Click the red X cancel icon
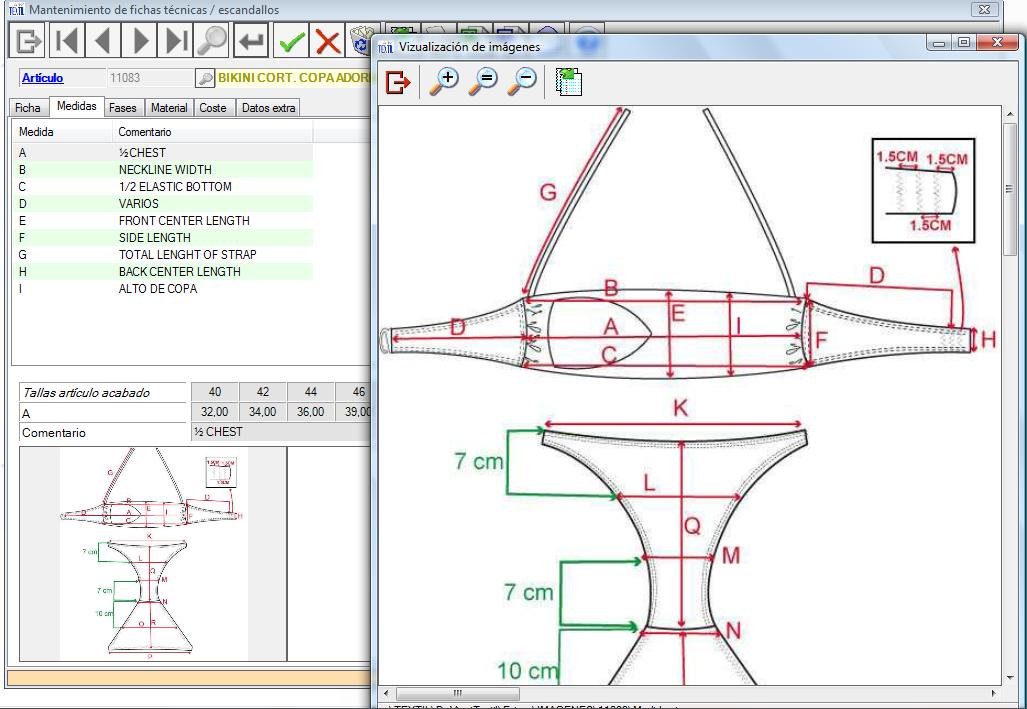 [327, 41]
